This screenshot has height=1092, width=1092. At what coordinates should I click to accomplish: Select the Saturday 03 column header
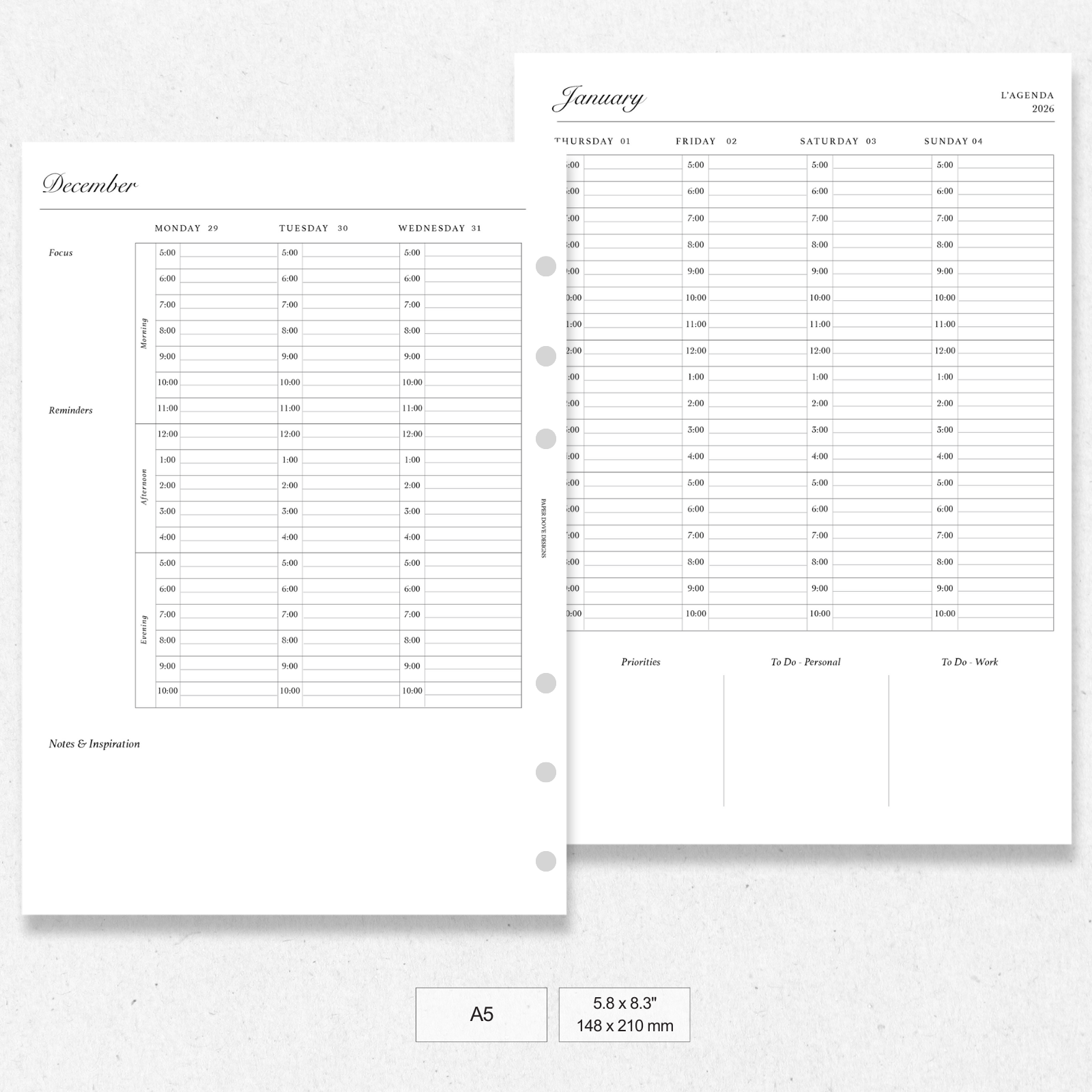pos(838,141)
